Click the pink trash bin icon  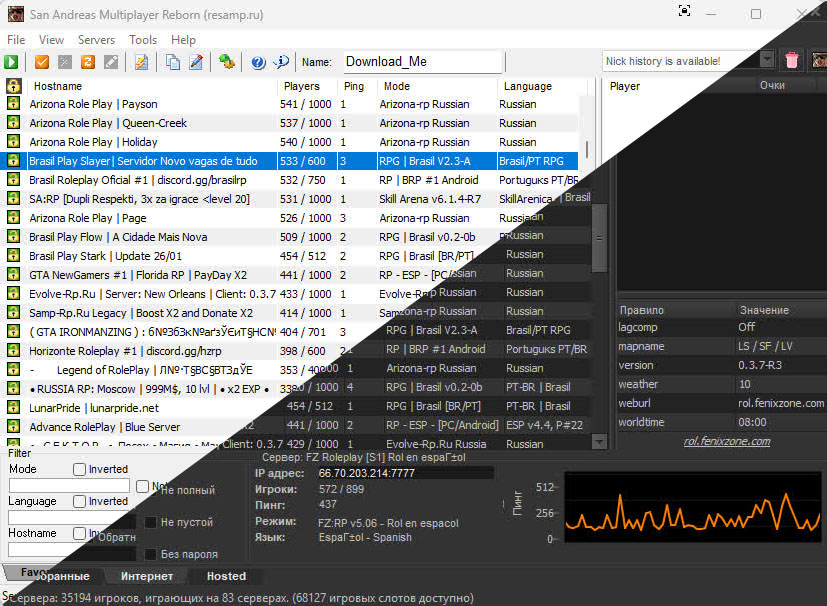[x=792, y=61]
